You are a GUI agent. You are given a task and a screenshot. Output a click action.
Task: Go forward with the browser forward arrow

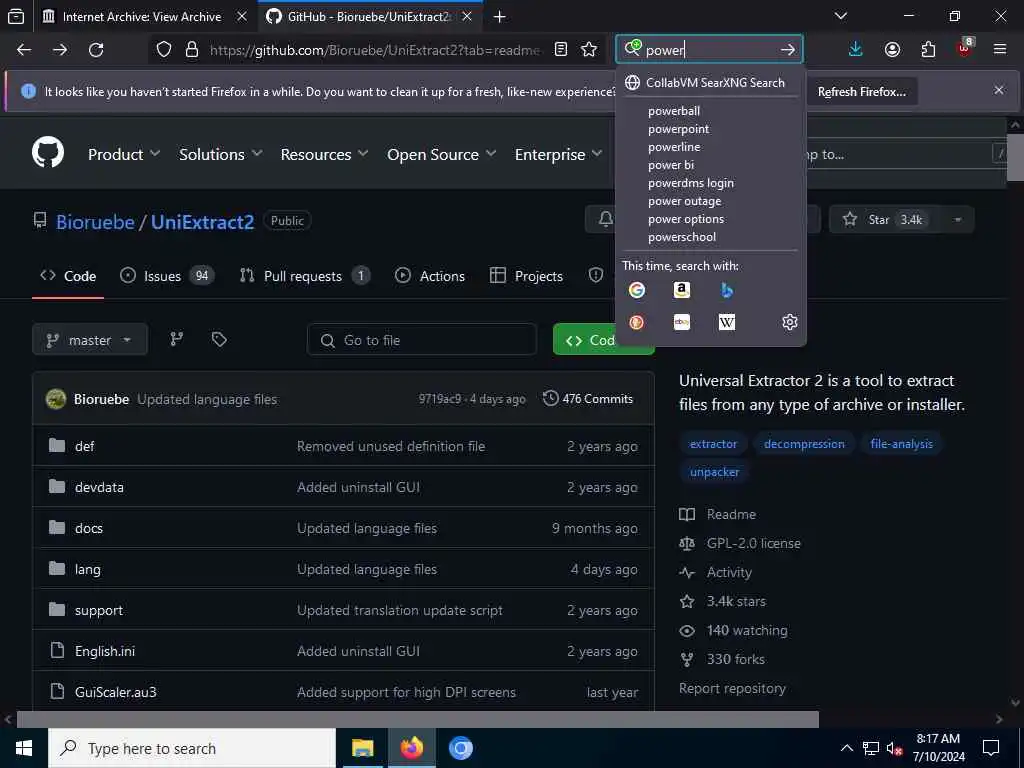click(60, 50)
